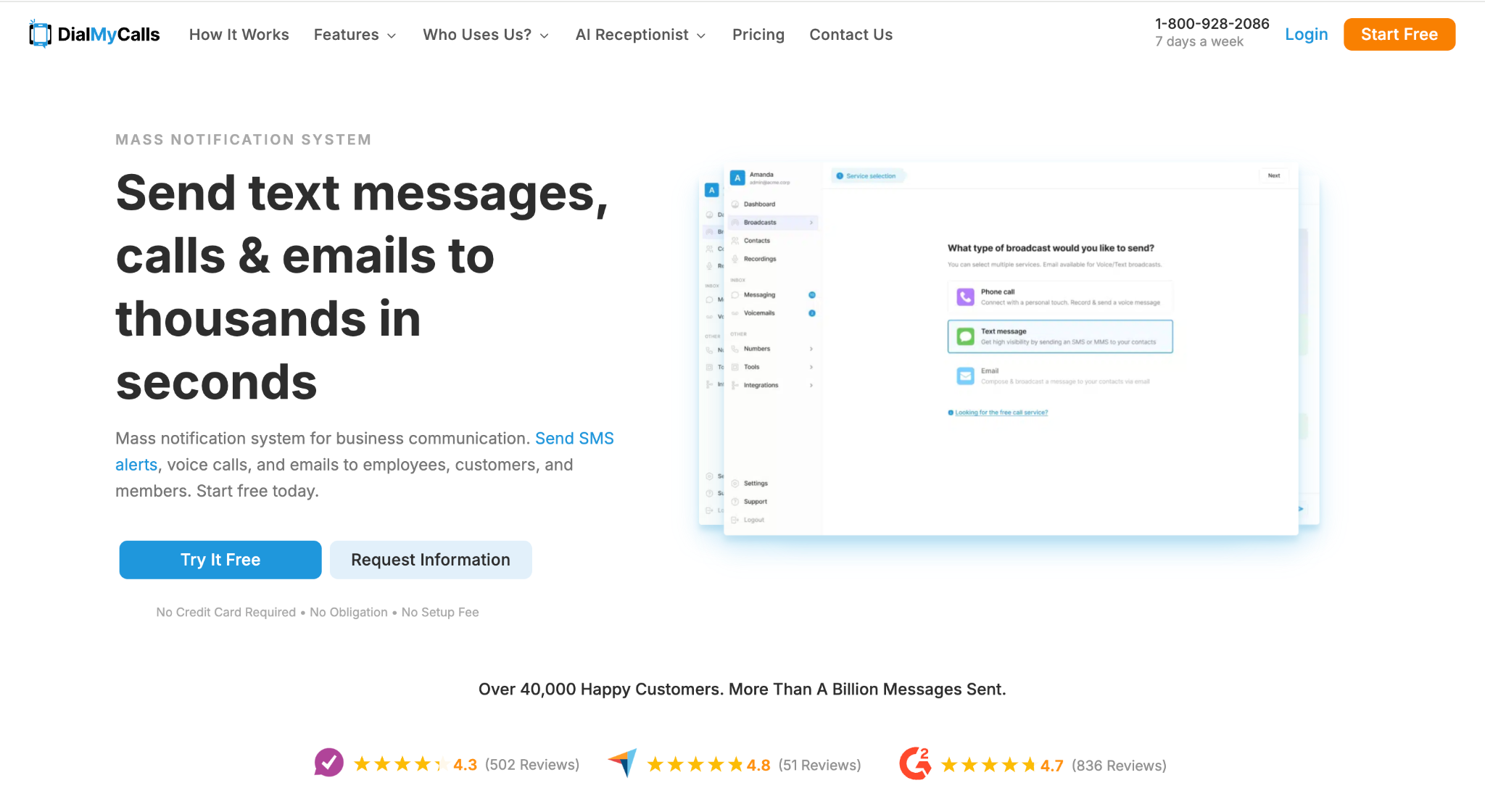This screenshot has width=1485, height=812.
Task: Click the Next button in the app preview
Action: pyautogui.click(x=1274, y=175)
